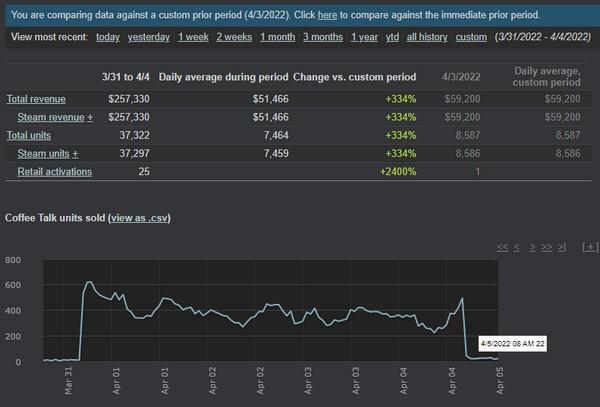The width and height of the screenshot is (600, 407).
Task: Switch to 3 months range
Action: 323,37
